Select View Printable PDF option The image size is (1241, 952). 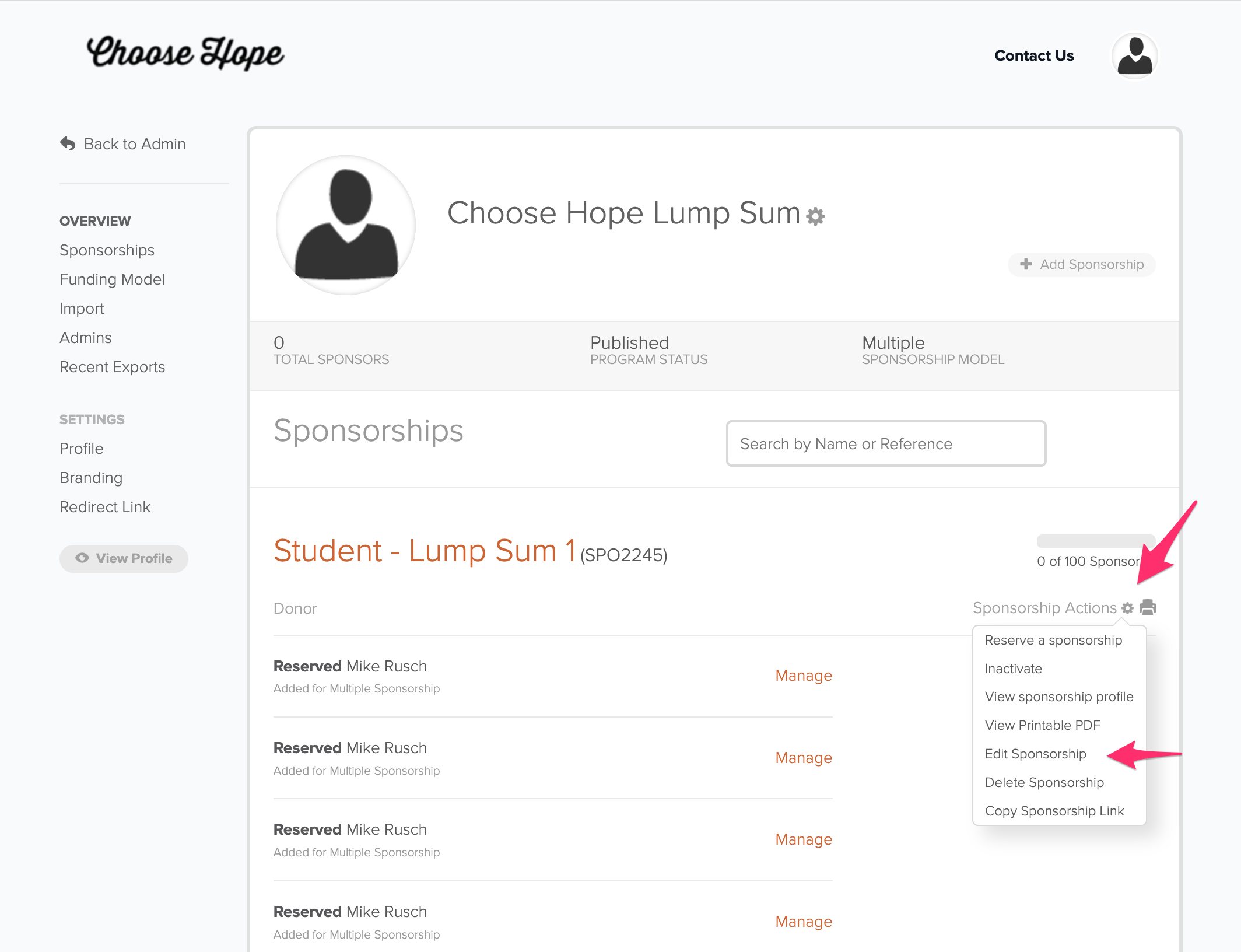[x=1042, y=725]
